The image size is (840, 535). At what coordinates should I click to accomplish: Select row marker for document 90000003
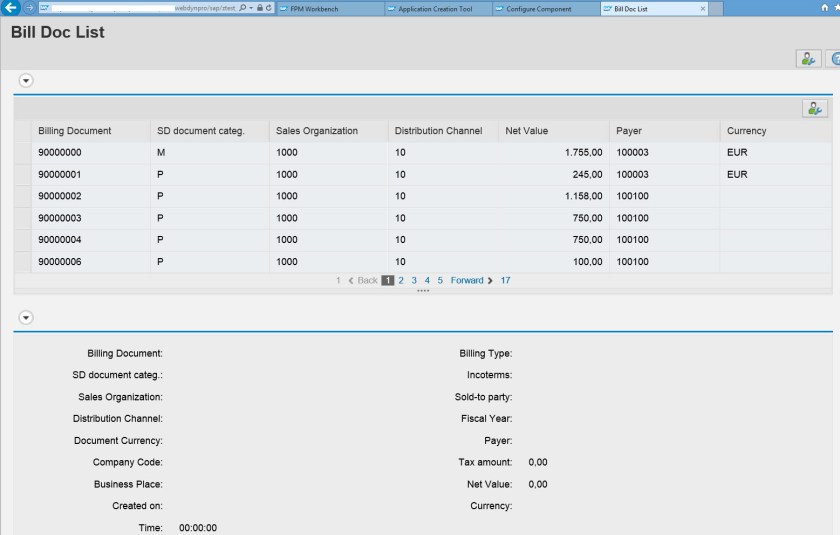[23, 218]
